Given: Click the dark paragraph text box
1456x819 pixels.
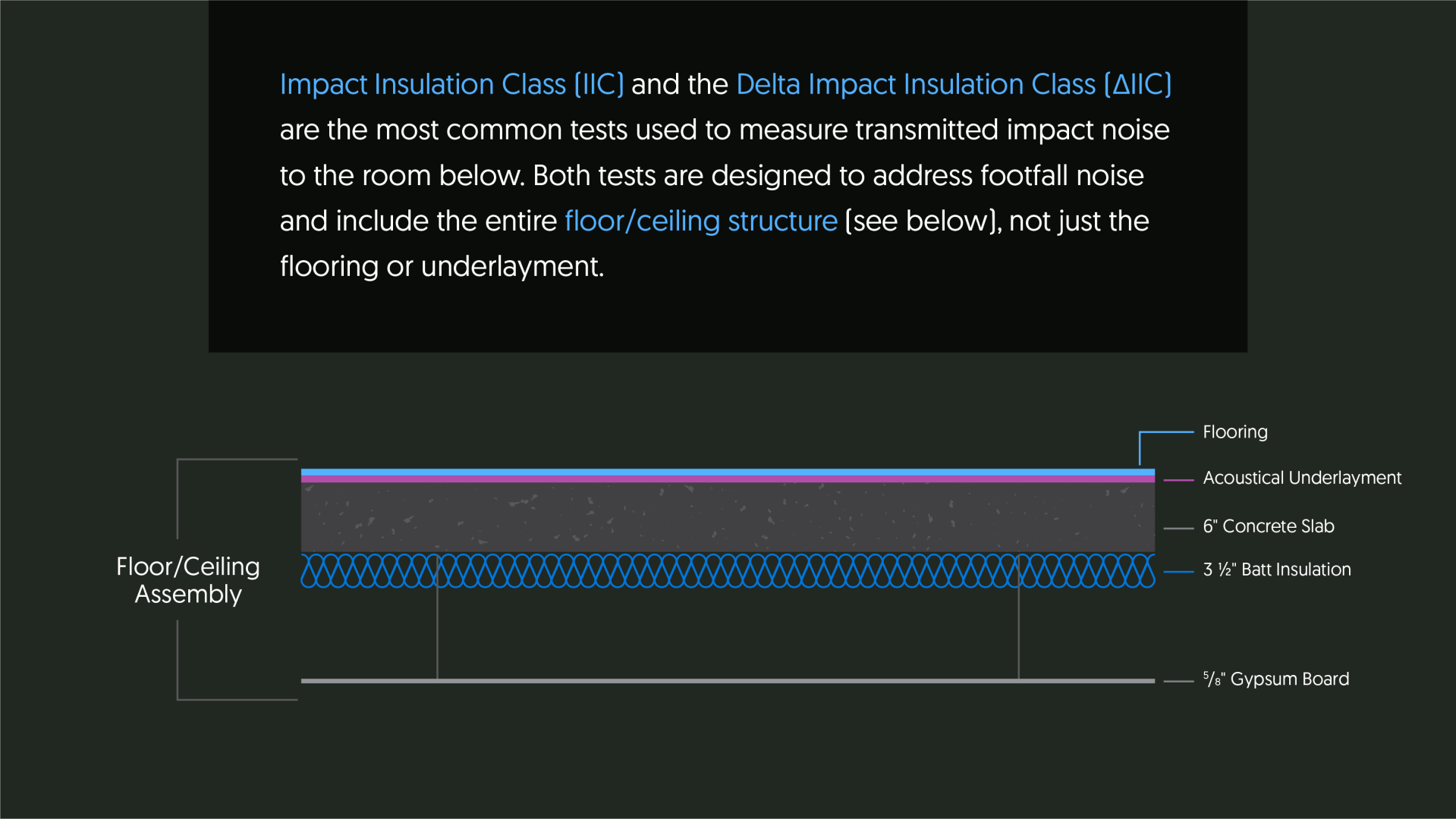Looking at the screenshot, I should click(728, 176).
